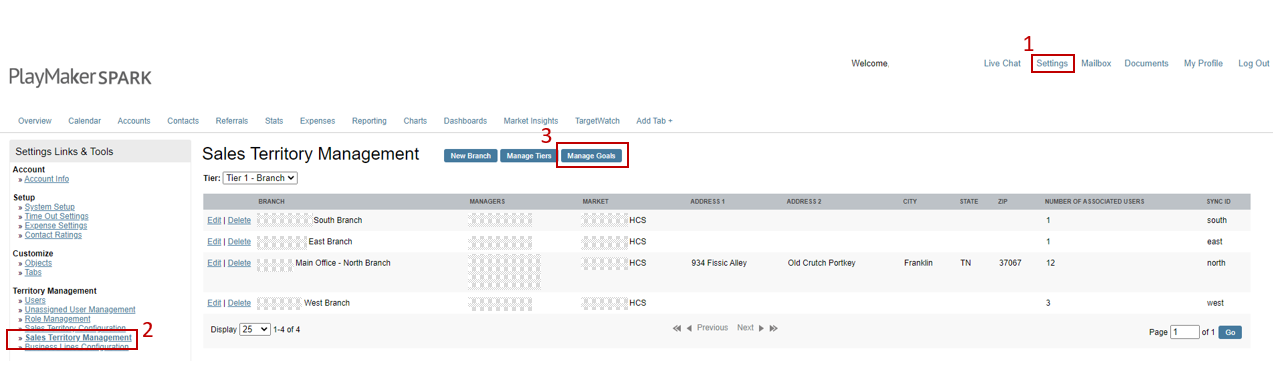Open Objects under Customize
Image resolution: width=1273 pixels, height=368 pixels.
[x=38, y=263]
